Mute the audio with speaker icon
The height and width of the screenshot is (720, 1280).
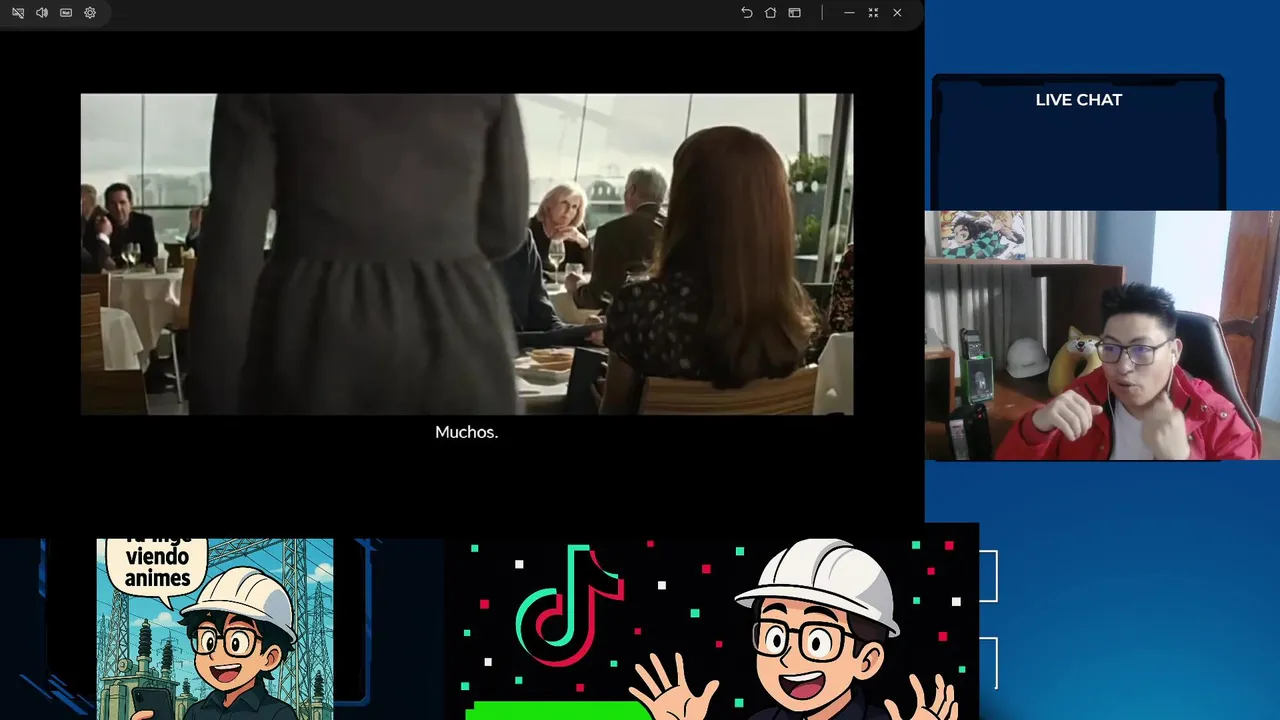coord(42,13)
